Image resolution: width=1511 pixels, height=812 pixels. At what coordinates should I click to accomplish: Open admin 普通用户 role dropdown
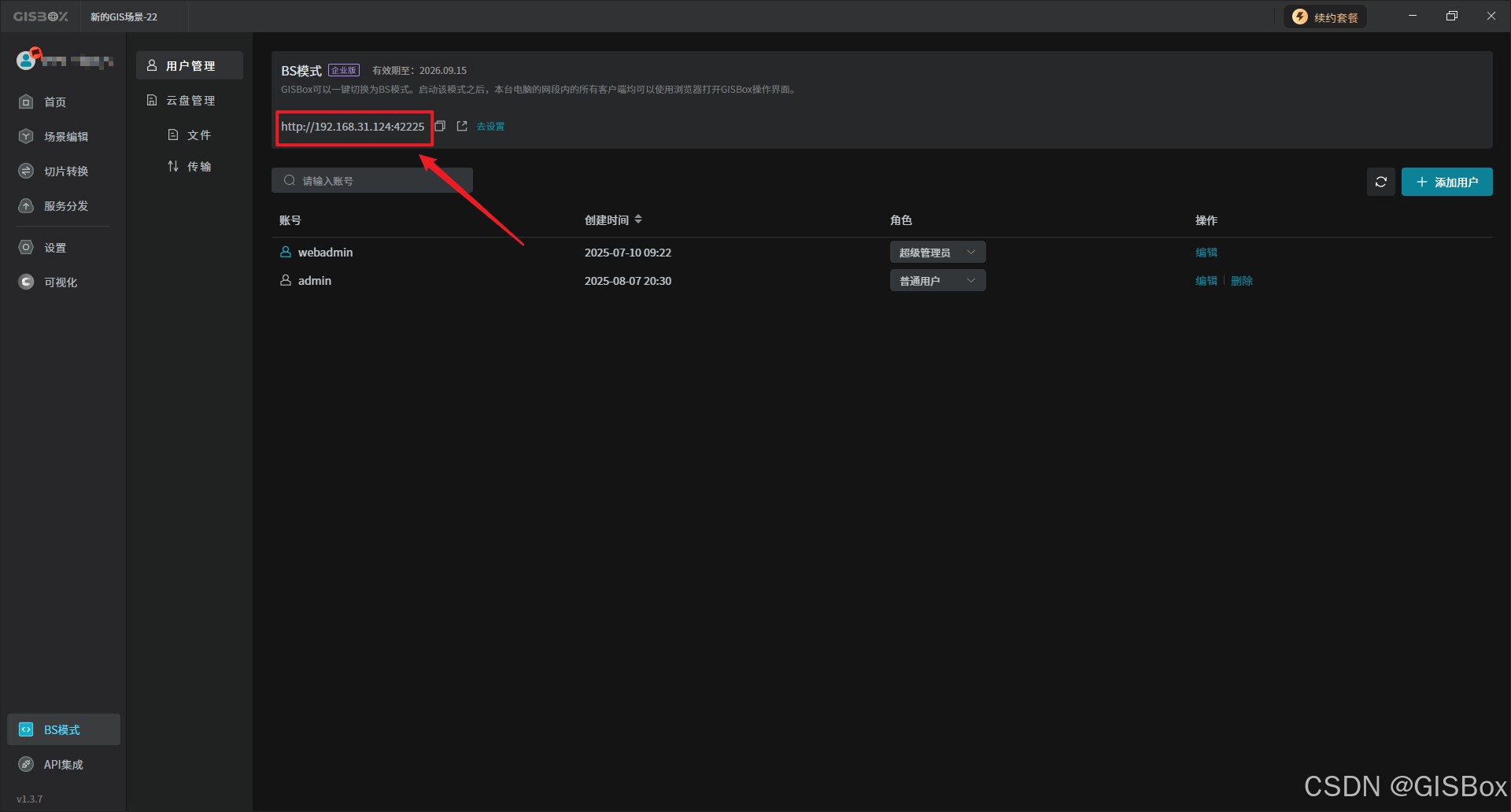coord(938,281)
